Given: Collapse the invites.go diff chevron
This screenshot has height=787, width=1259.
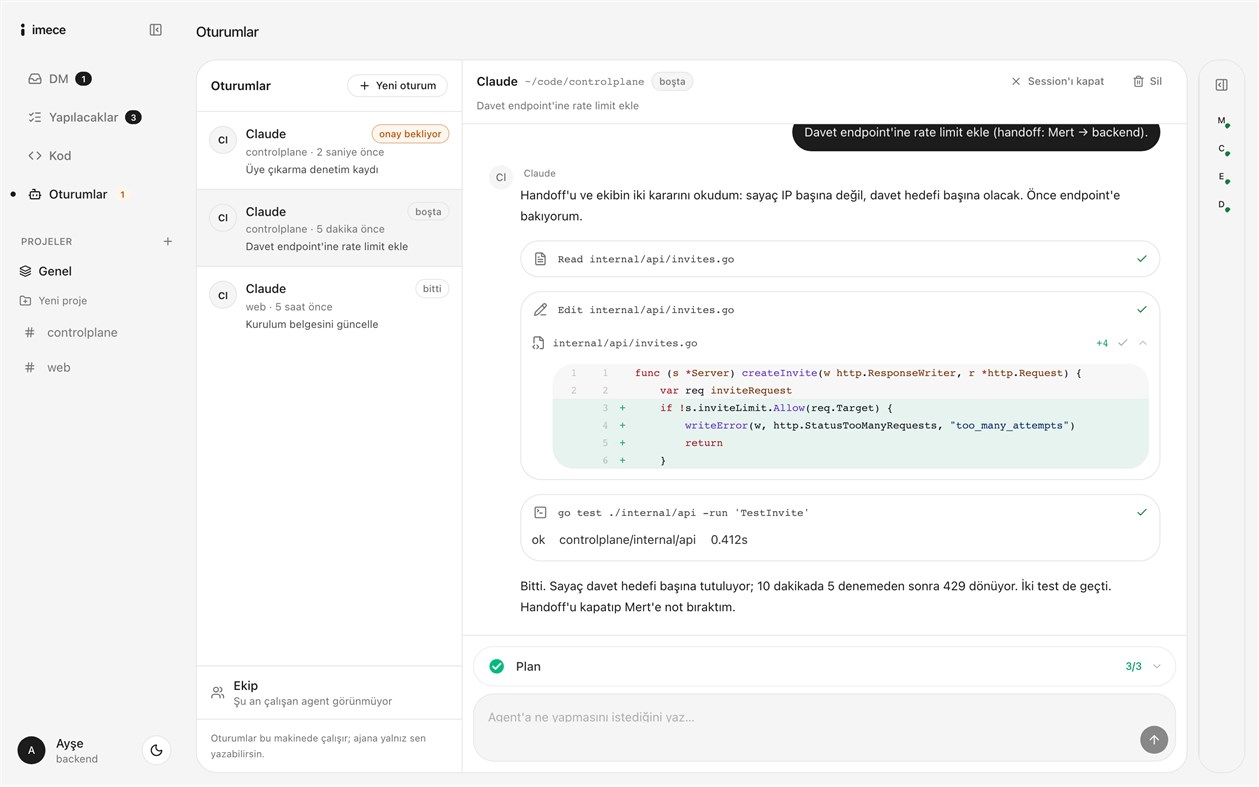Looking at the screenshot, I should pyautogui.click(x=1143, y=343).
